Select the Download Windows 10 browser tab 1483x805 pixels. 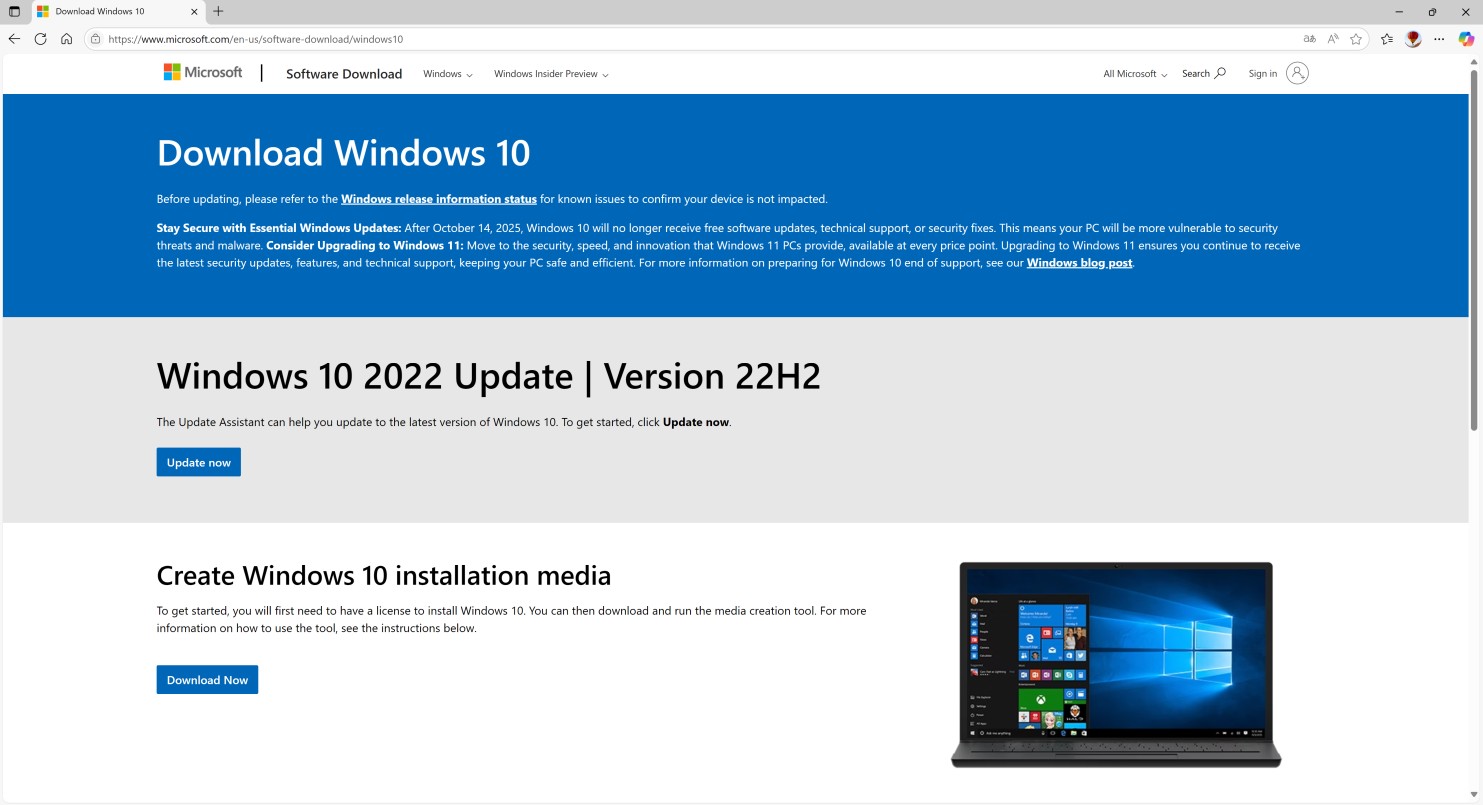[117, 12]
